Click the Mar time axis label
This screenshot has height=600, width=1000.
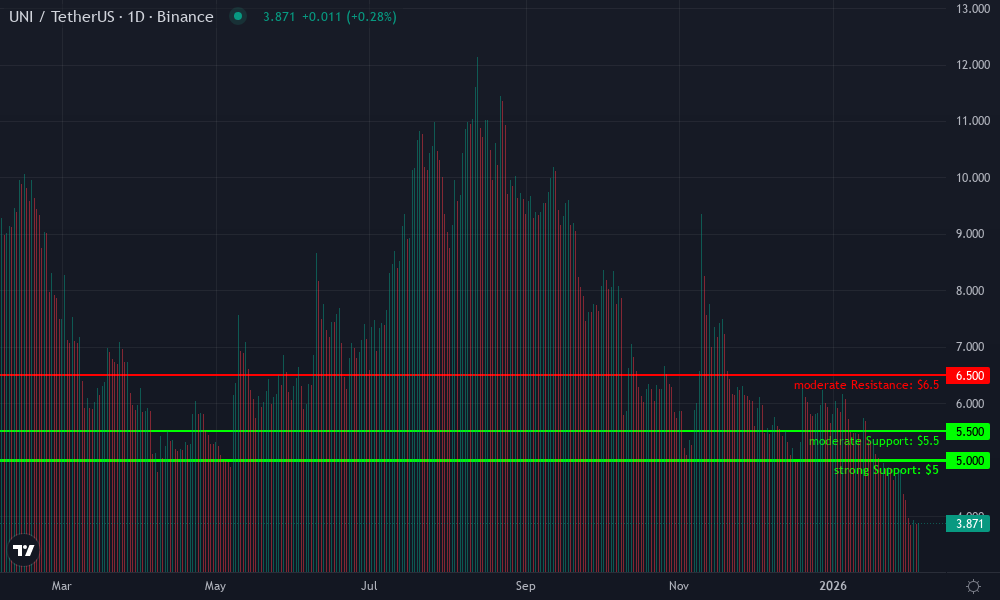tap(61, 585)
